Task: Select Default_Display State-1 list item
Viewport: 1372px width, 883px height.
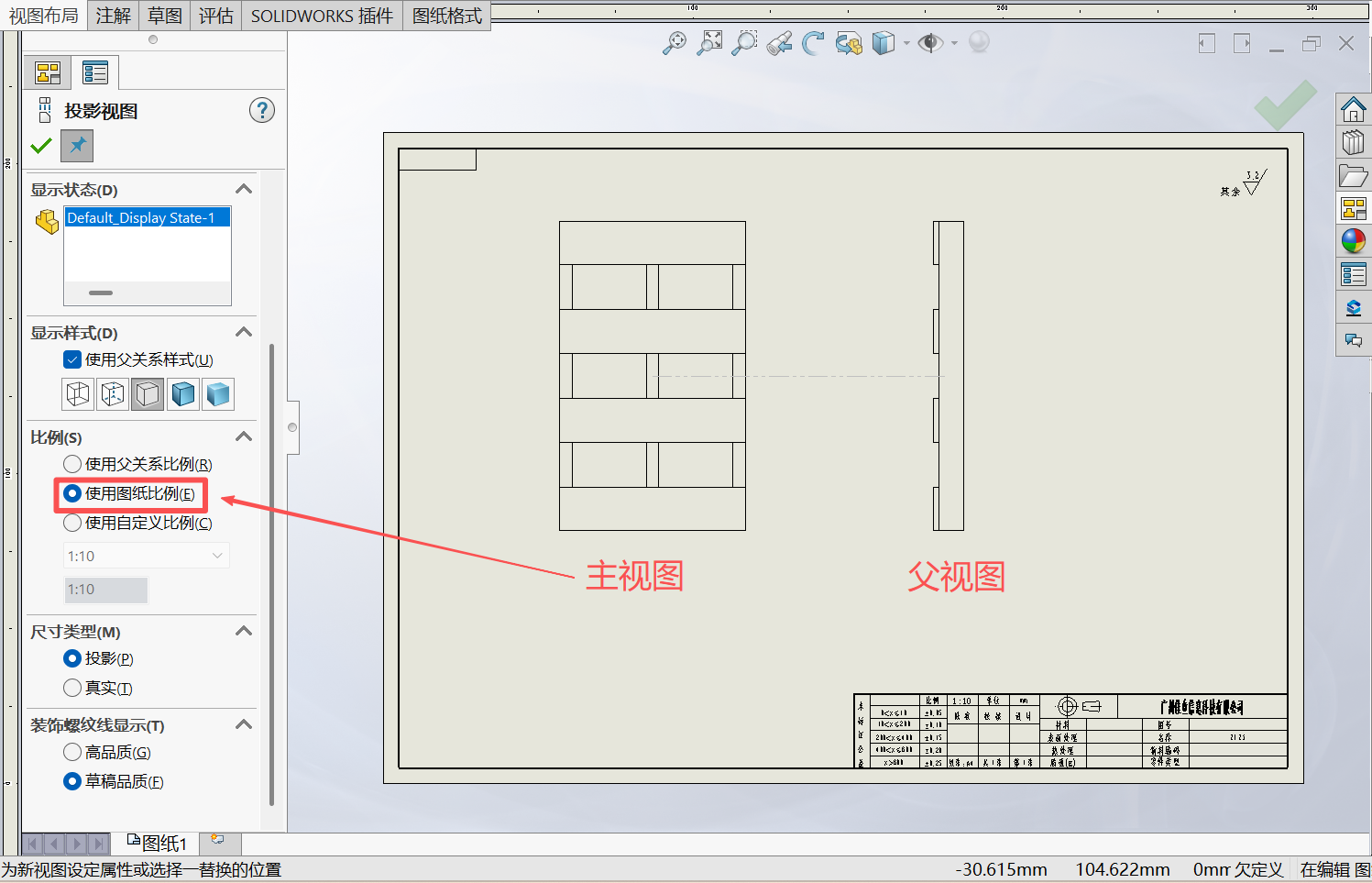Action: (x=147, y=217)
